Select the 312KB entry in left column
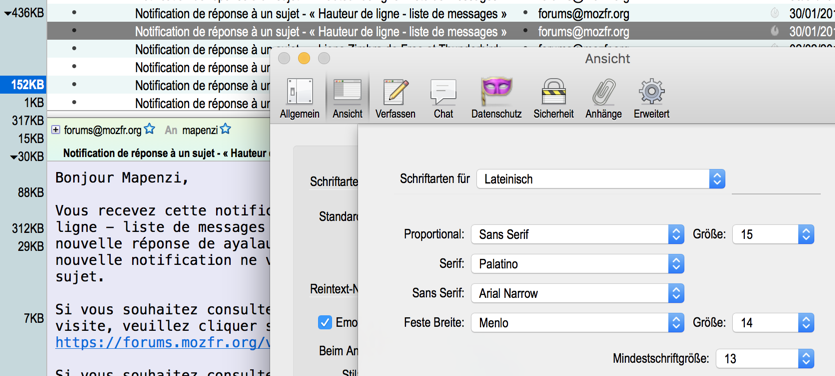The height and width of the screenshot is (376, 835). (x=28, y=228)
